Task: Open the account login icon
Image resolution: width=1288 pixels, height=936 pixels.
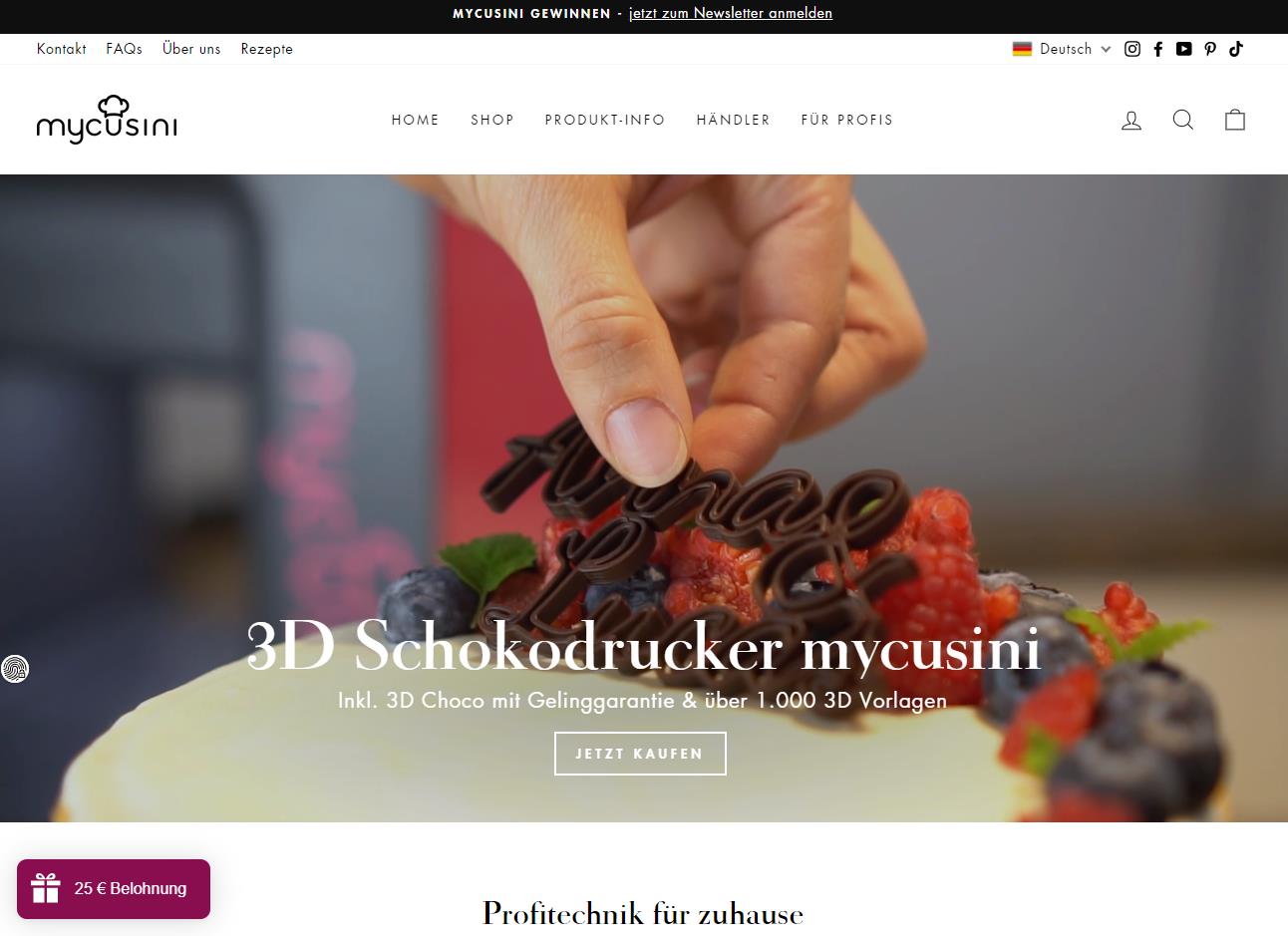Action: point(1131,120)
